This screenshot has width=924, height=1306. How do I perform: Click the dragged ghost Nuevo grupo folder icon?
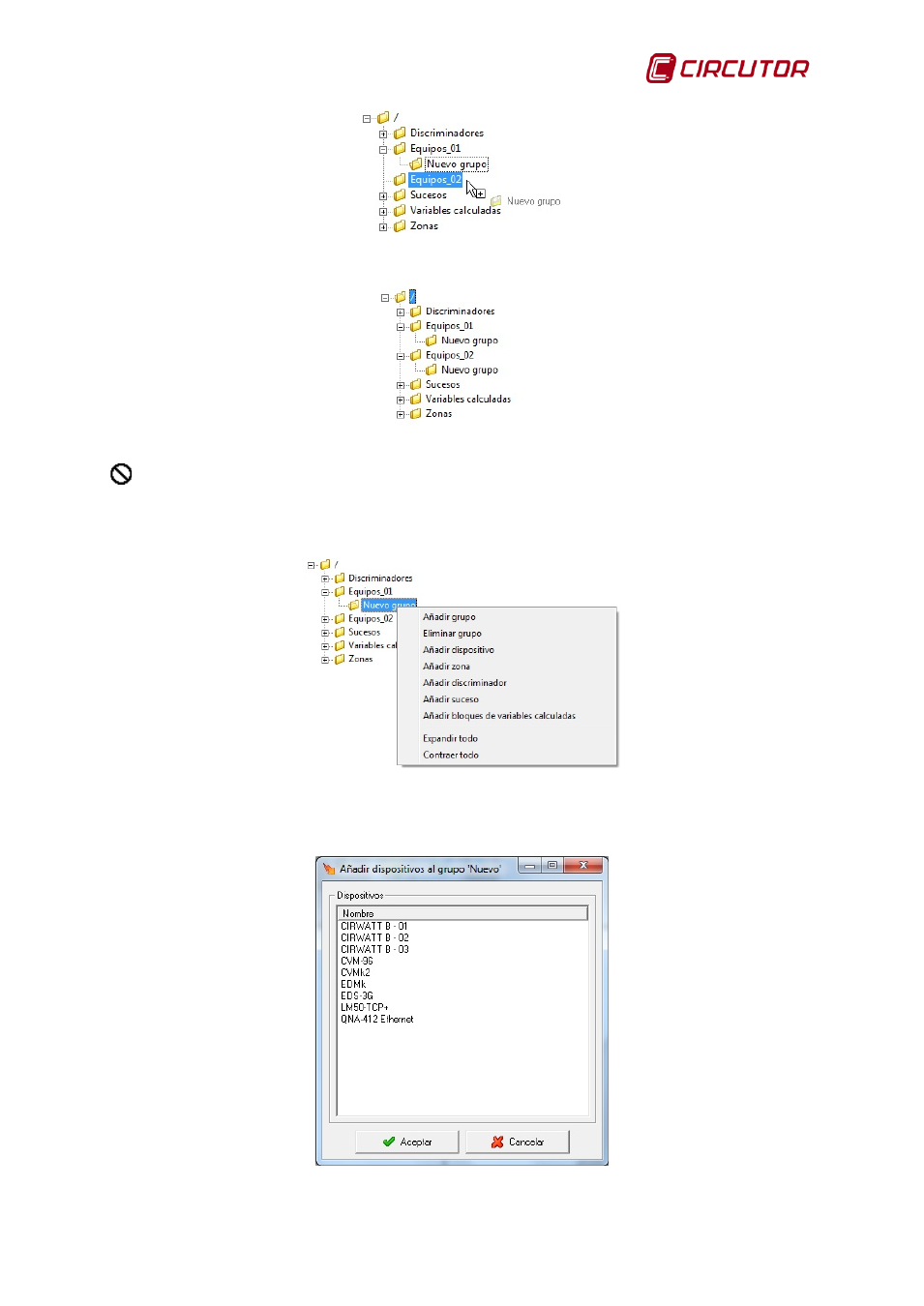point(496,201)
